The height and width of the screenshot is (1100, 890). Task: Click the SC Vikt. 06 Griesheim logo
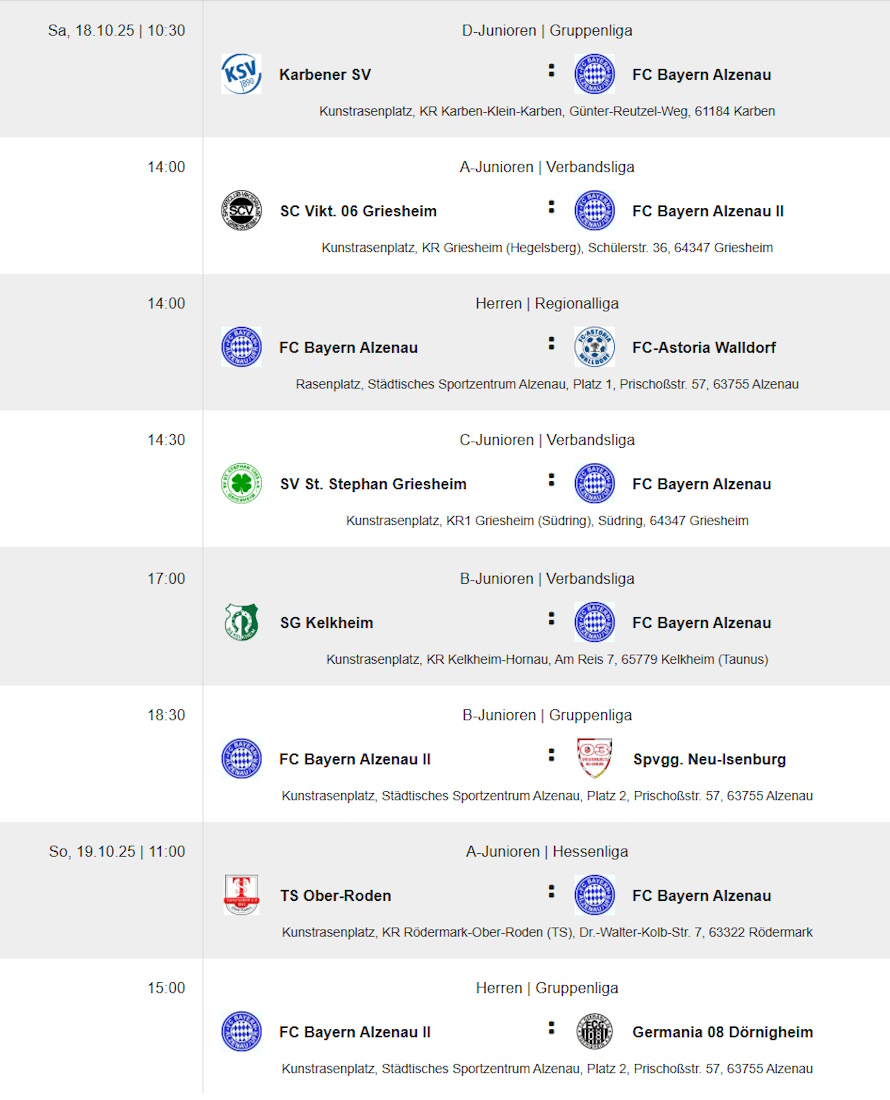[x=241, y=211]
